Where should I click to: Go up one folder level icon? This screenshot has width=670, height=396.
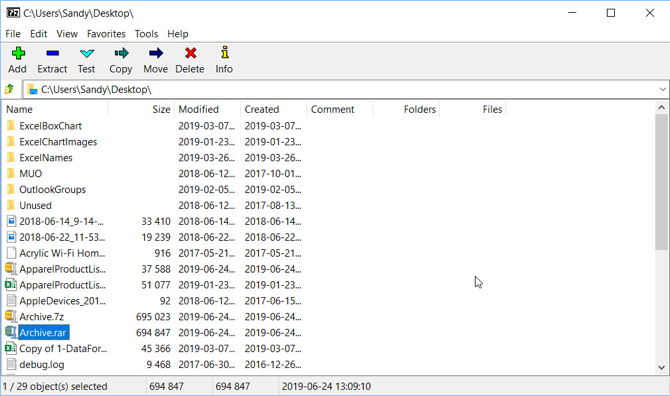click(9, 89)
